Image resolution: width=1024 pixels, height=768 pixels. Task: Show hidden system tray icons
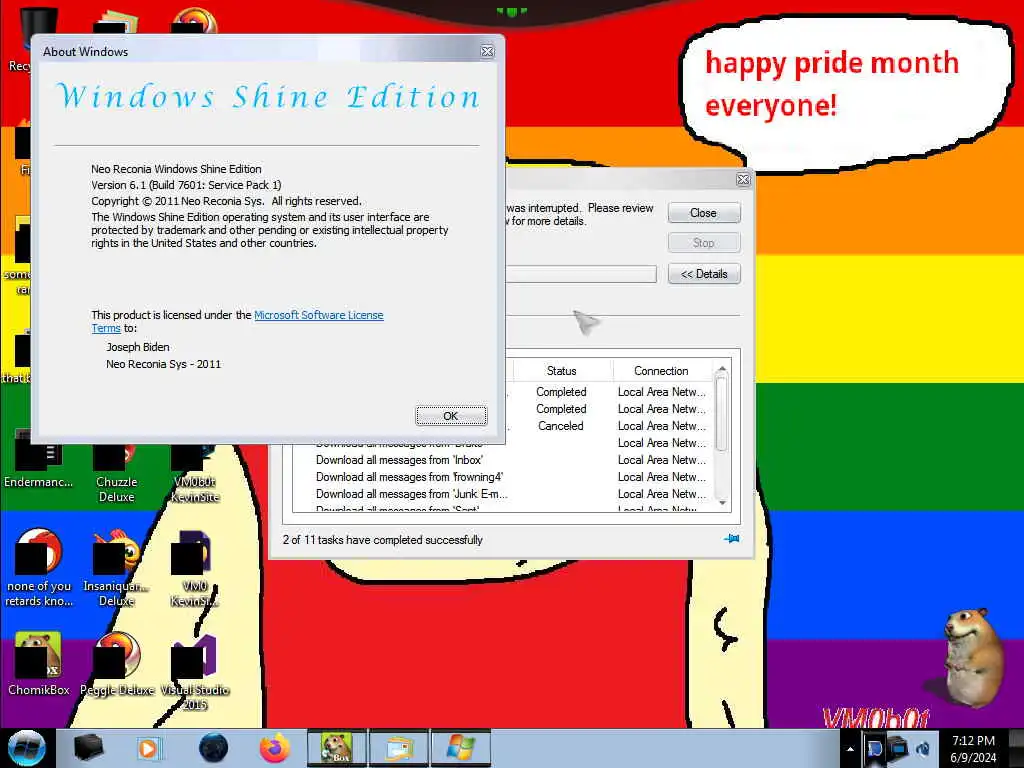[x=850, y=749]
